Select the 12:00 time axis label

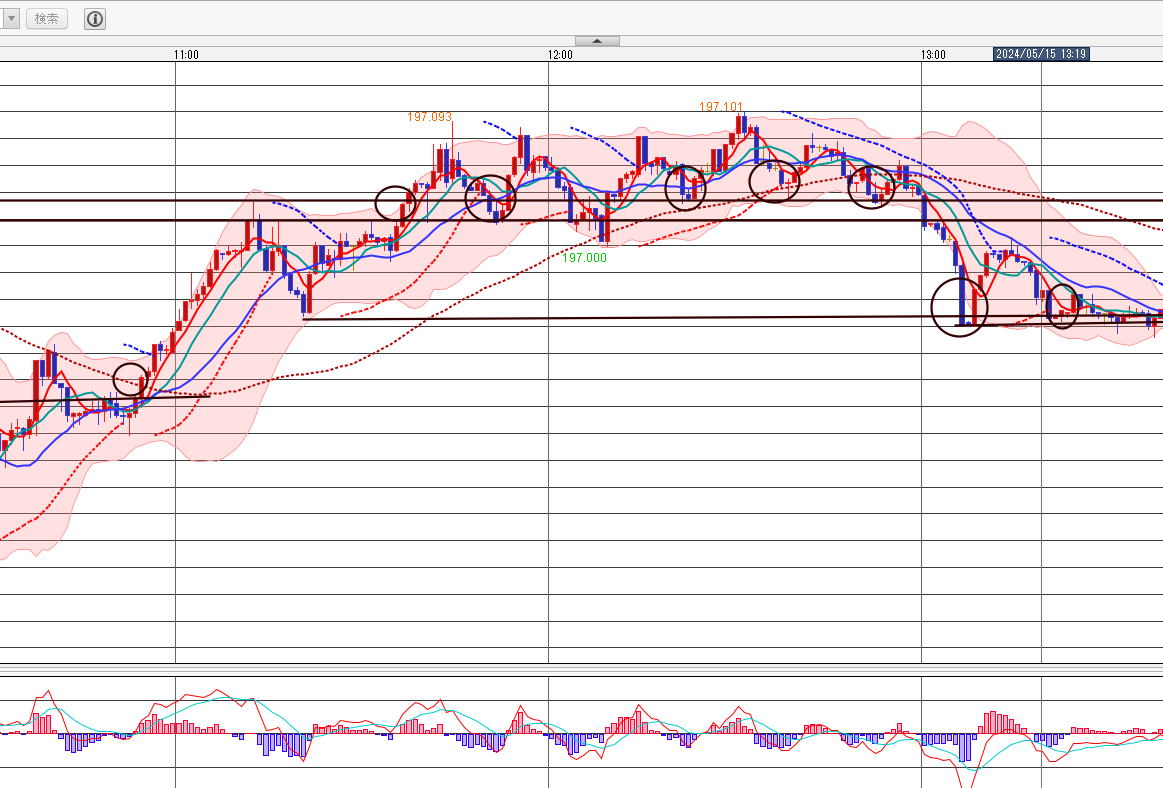560,54
